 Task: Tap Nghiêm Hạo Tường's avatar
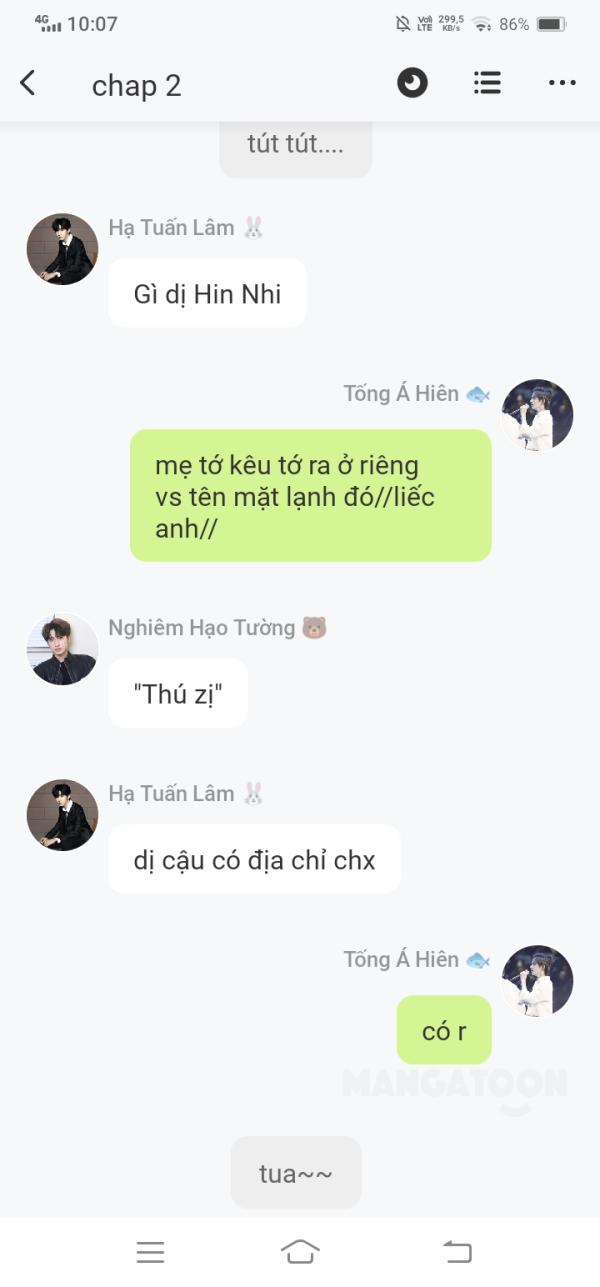(x=62, y=649)
